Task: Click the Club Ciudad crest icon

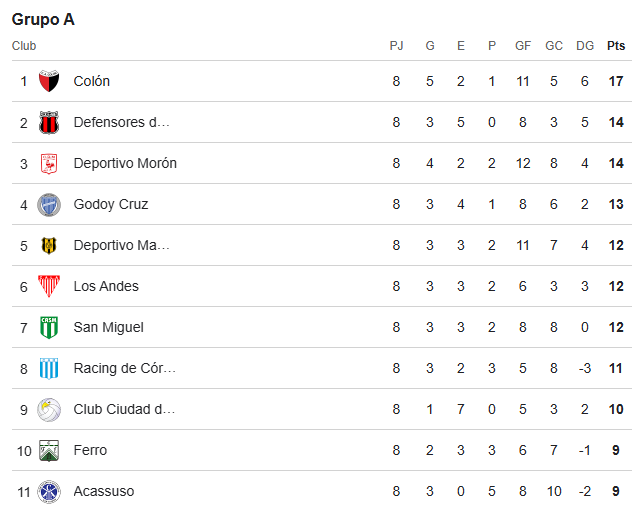Action: coord(49,409)
